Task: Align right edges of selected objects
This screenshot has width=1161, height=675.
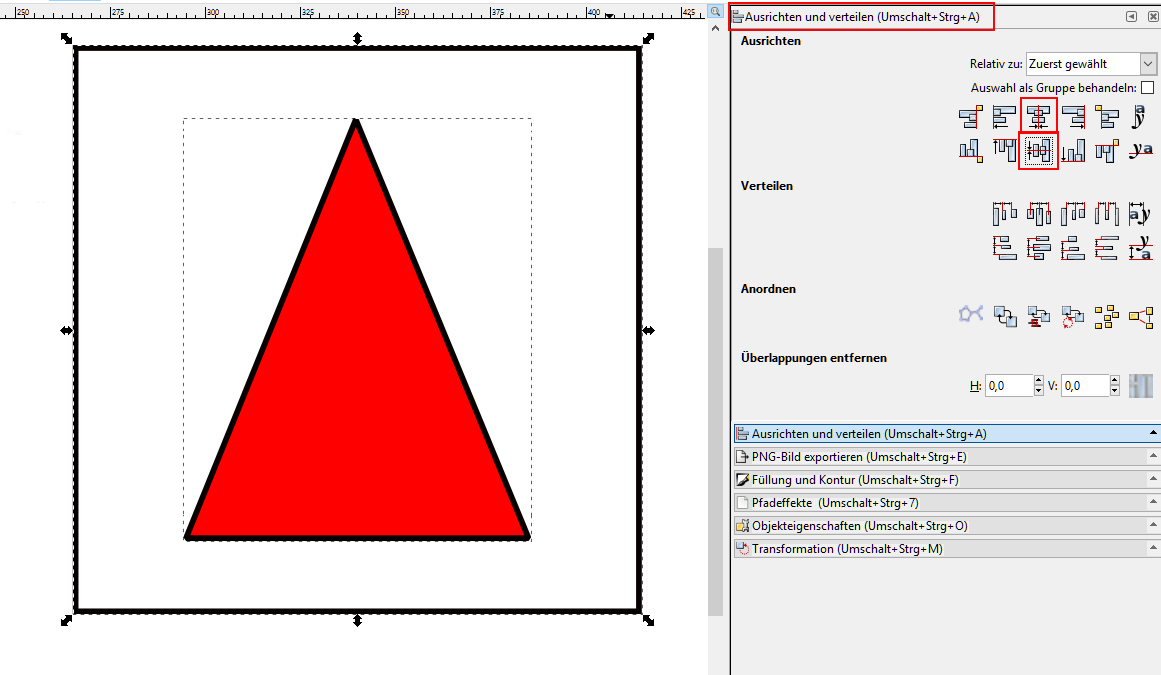Action: click(x=1072, y=117)
